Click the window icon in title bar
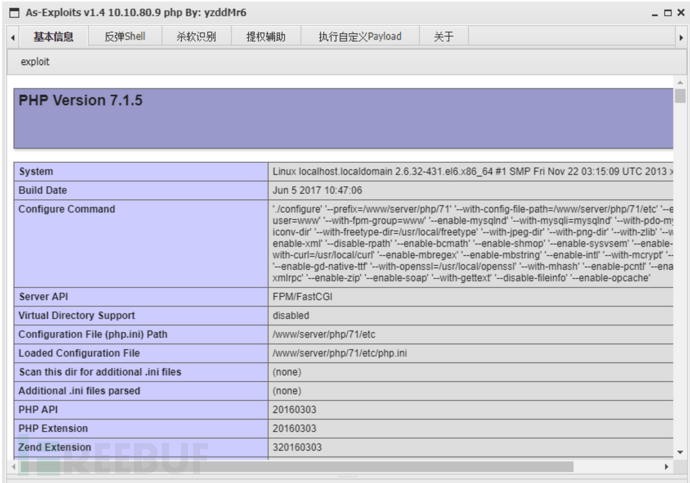The image size is (690, 483). tap(15, 13)
